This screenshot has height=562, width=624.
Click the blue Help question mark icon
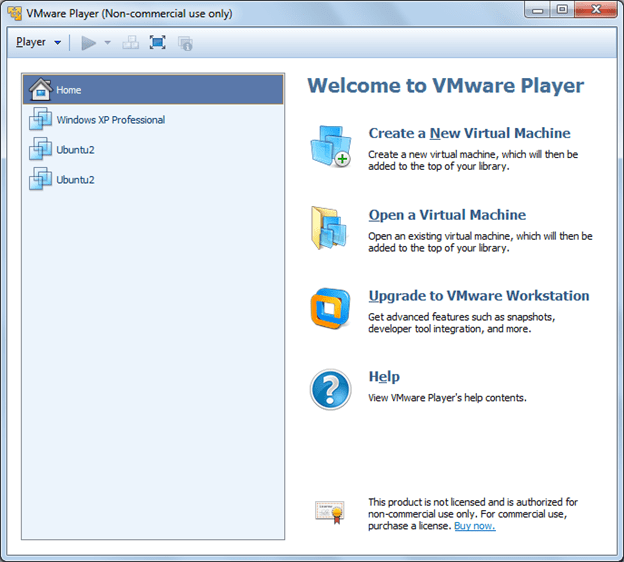point(330,389)
